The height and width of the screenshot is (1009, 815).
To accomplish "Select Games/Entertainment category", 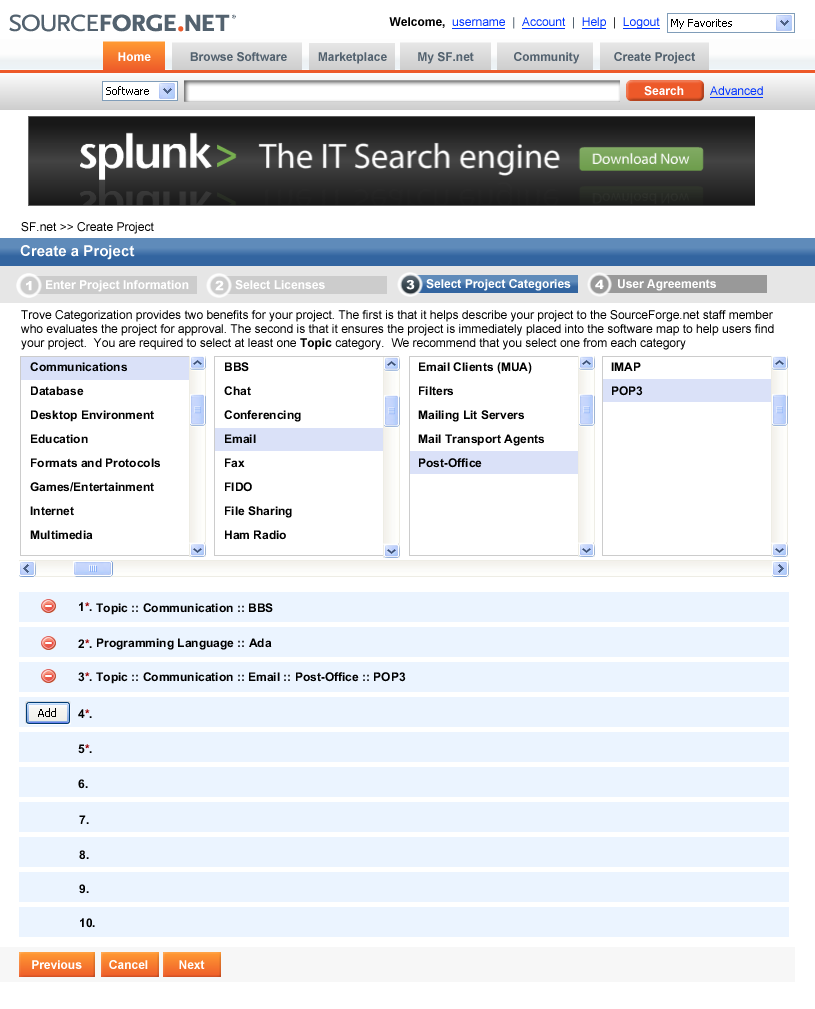I will click(105, 487).
